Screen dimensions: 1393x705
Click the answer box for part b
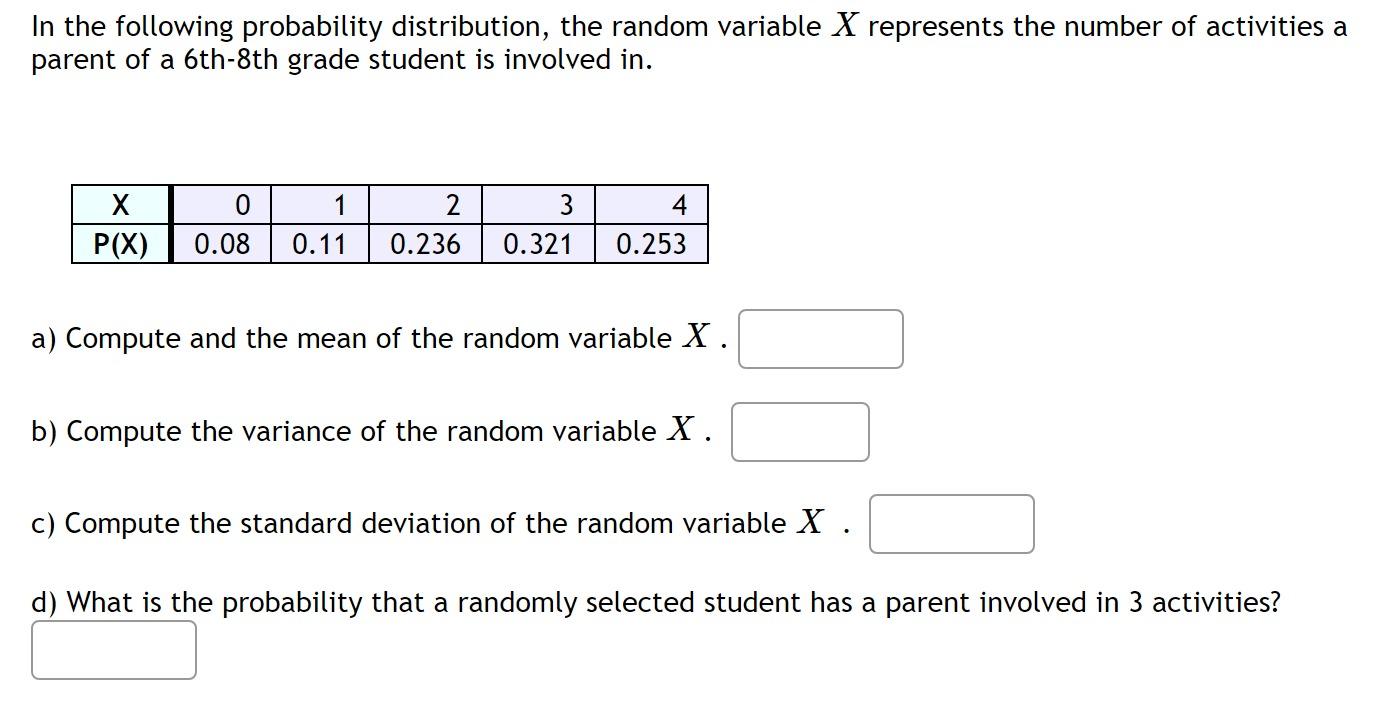pos(800,431)
